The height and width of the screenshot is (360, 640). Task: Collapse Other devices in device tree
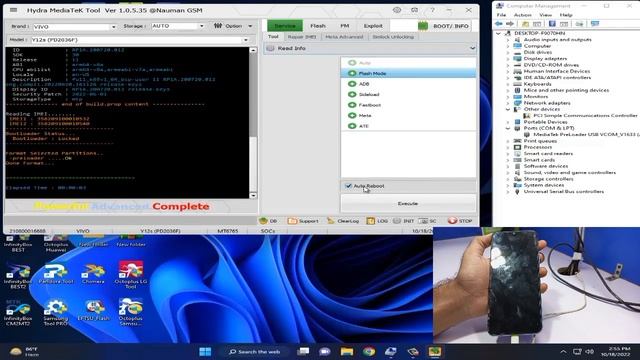(508, 109)
